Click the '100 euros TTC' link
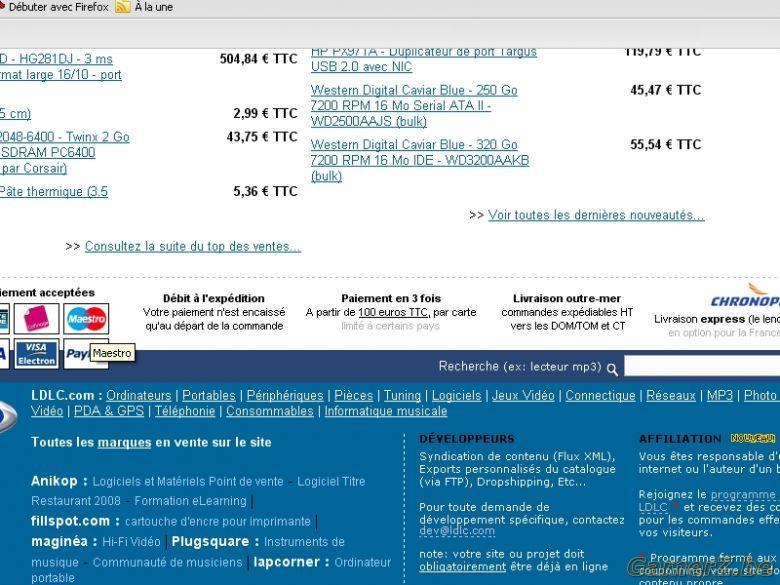The height and width of the screenshot is (585, 780). 393,312
